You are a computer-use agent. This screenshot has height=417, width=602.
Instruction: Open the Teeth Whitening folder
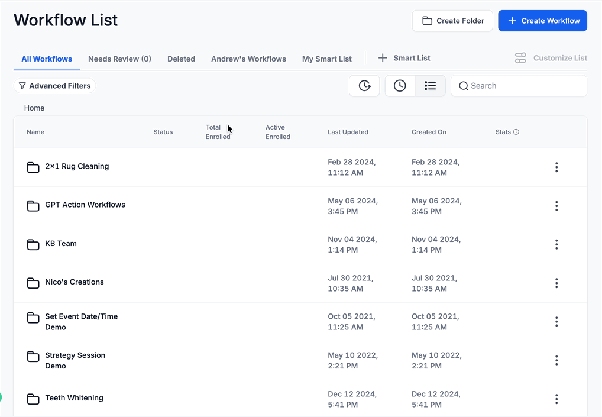click(74, 398)
